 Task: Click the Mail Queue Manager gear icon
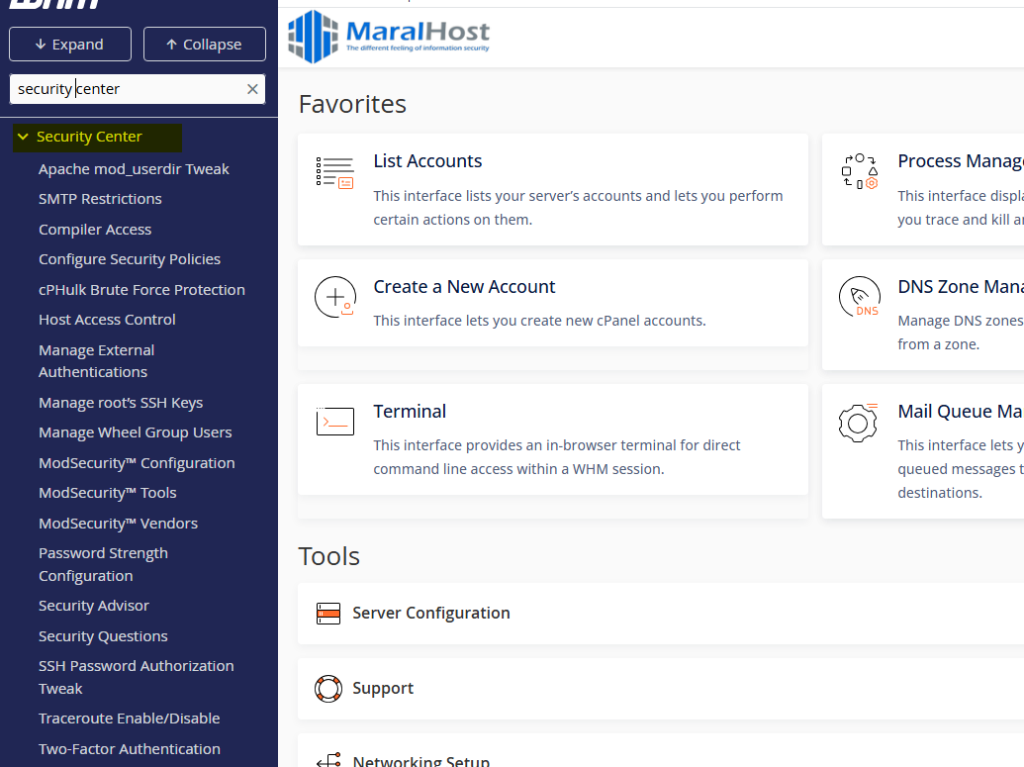858,422
